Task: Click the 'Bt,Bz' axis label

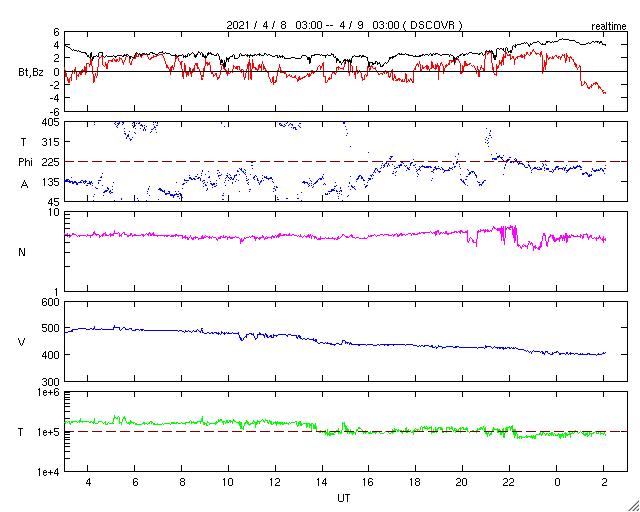Action: 31,74
